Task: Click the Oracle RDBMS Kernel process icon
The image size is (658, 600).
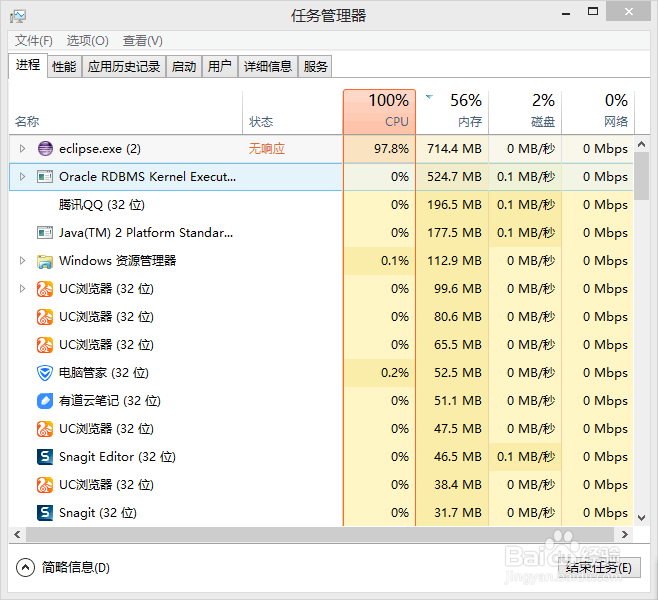Action: click(x=45, y=177)
